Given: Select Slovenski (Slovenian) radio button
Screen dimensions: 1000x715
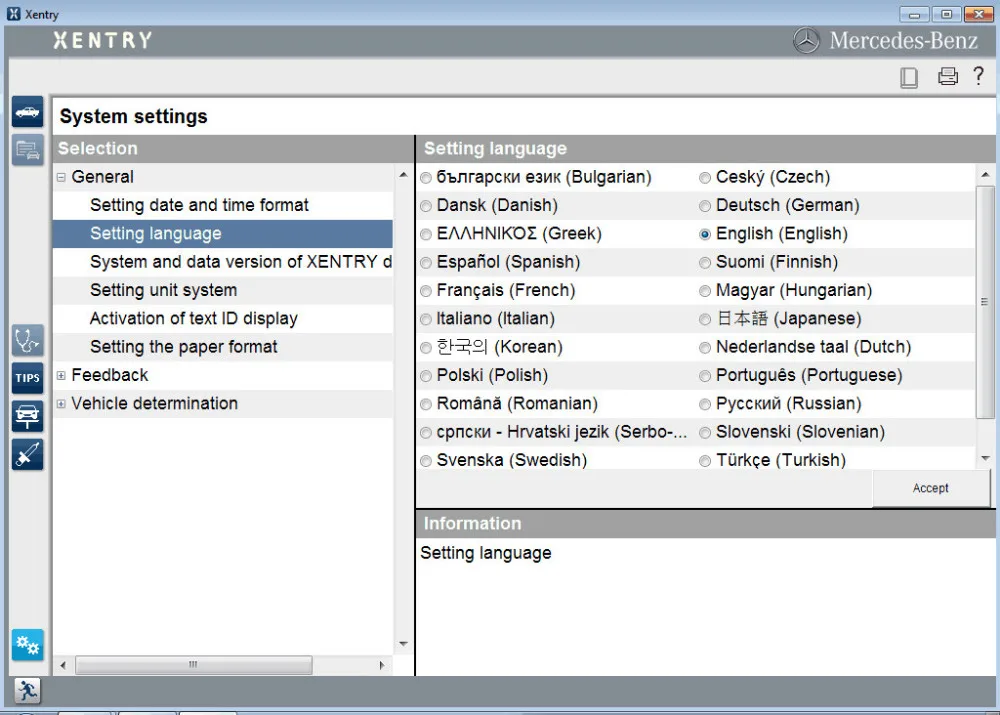Looking at the screenshot, I should 705,432.
